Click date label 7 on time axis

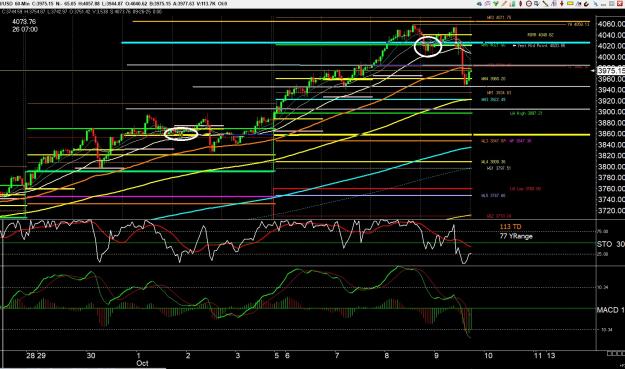337,355
